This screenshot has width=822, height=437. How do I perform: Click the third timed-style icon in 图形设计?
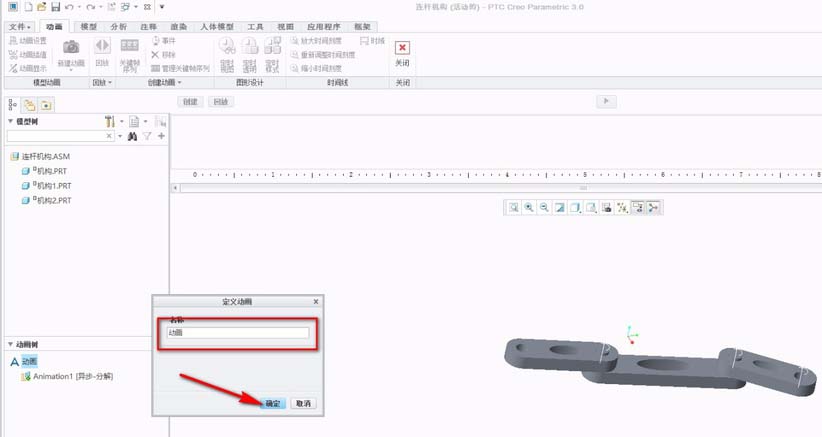click(x=273, y=46)
